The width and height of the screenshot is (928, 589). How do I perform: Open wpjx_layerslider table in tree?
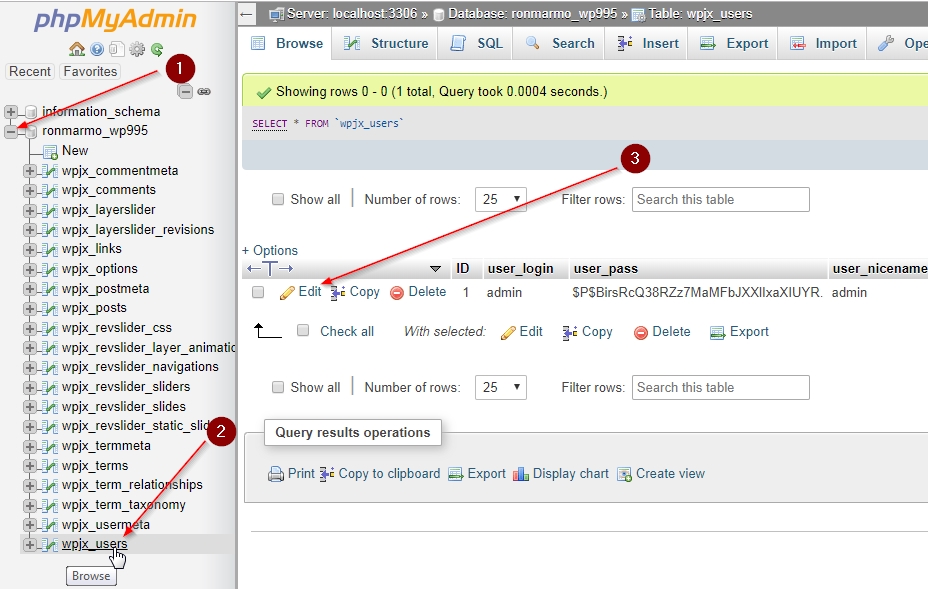pyautogui.click(x=108, y=210)
